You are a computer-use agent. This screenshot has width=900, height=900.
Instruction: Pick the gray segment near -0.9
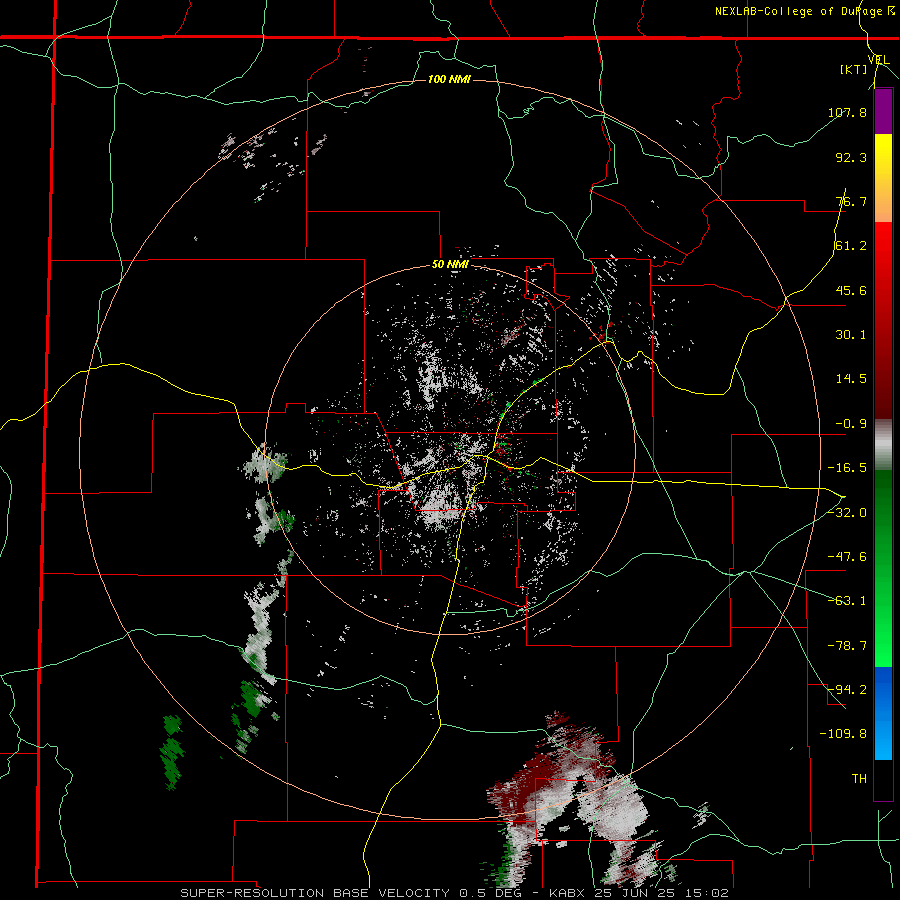coord(883,444)
